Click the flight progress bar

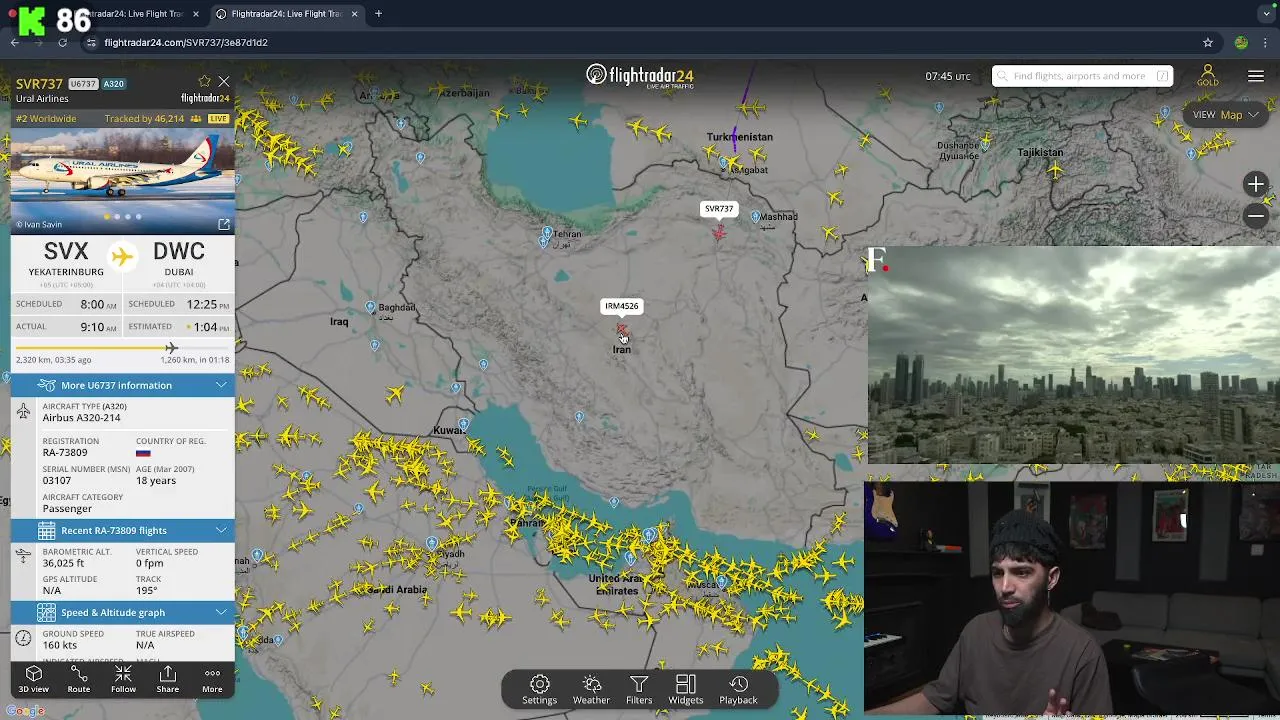pos(123,348)
